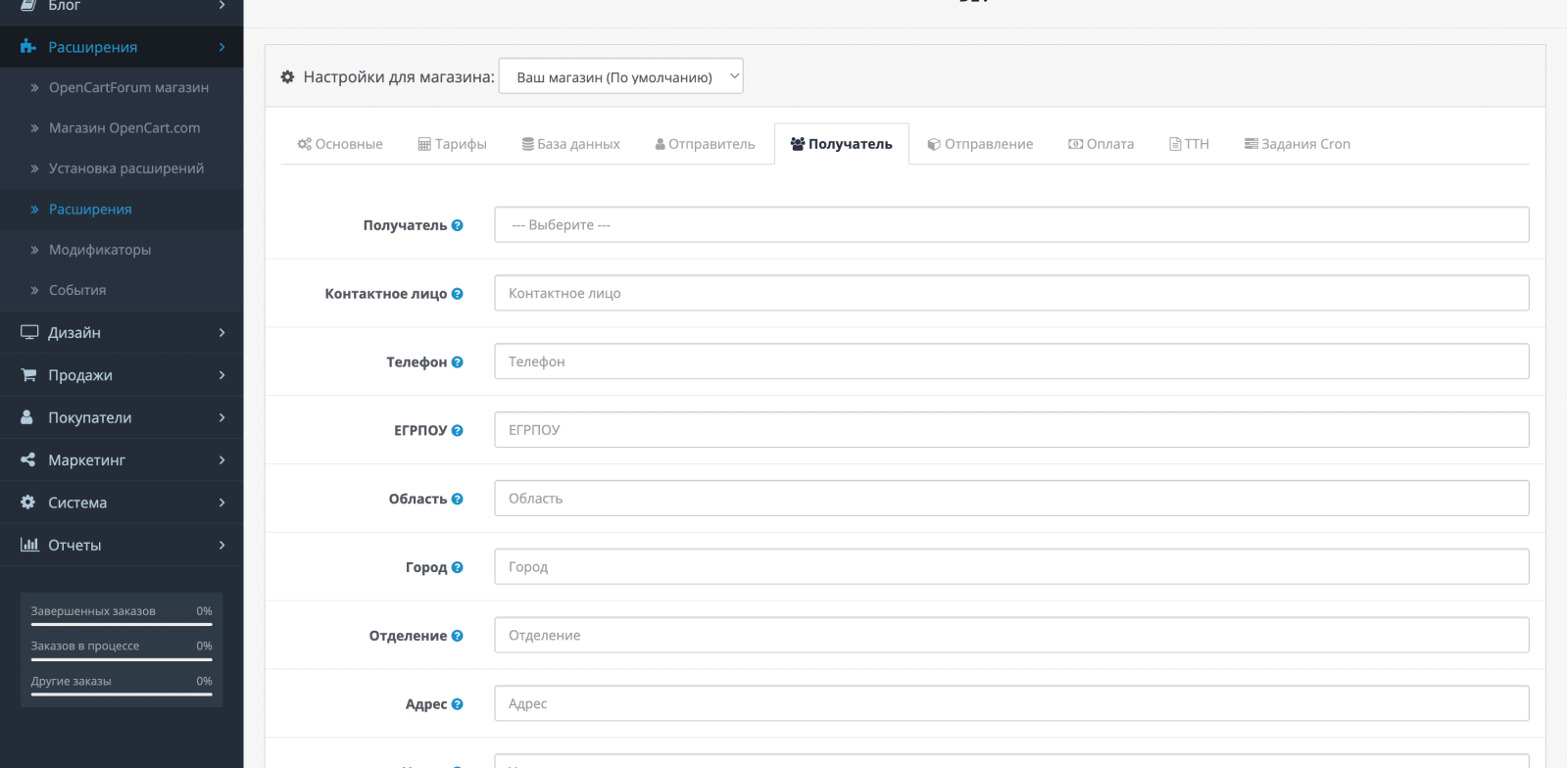Click the share icon for Маркетинг
Image resolution: width=1568 pixels, height=768 pixels.
pyautogui.click(x=27, y=459)
